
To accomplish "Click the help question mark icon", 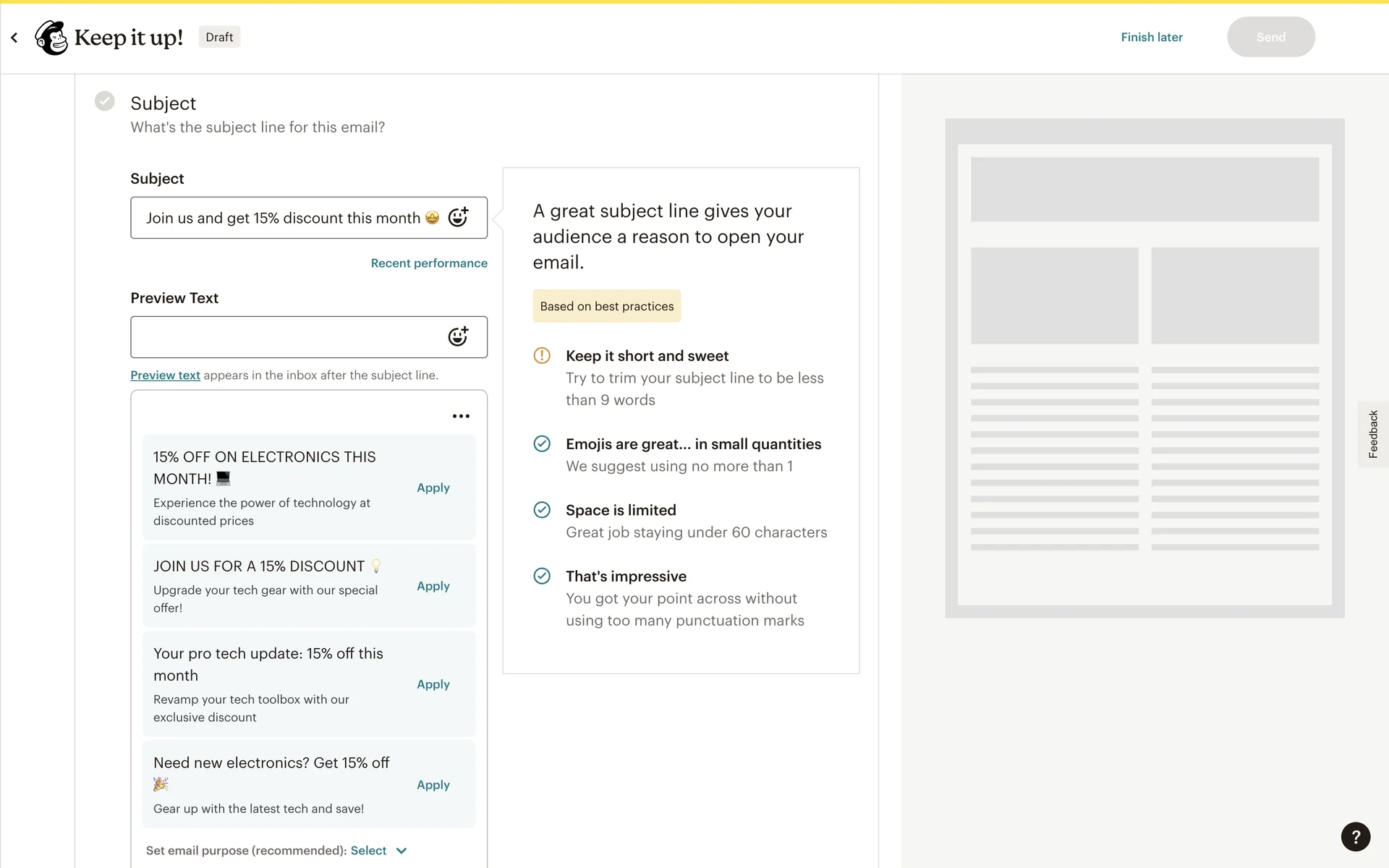I will coord(1355,837).
